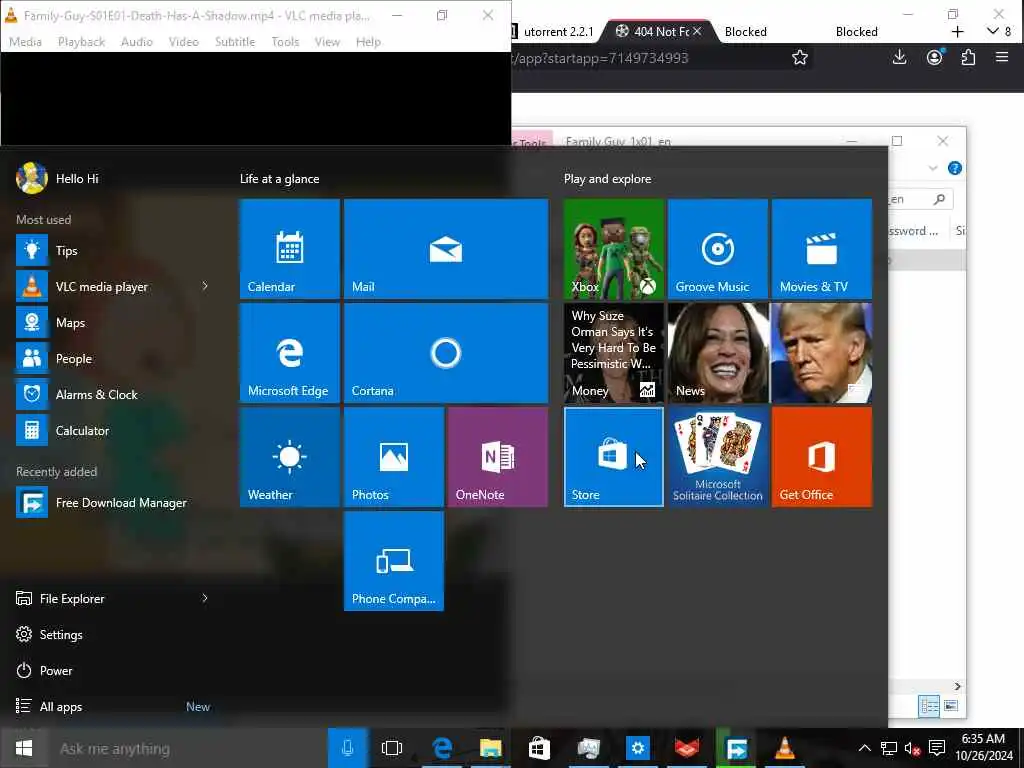Open the clock showing 6:35 AM
The image size is (1024, 768).
pos(984,747)
